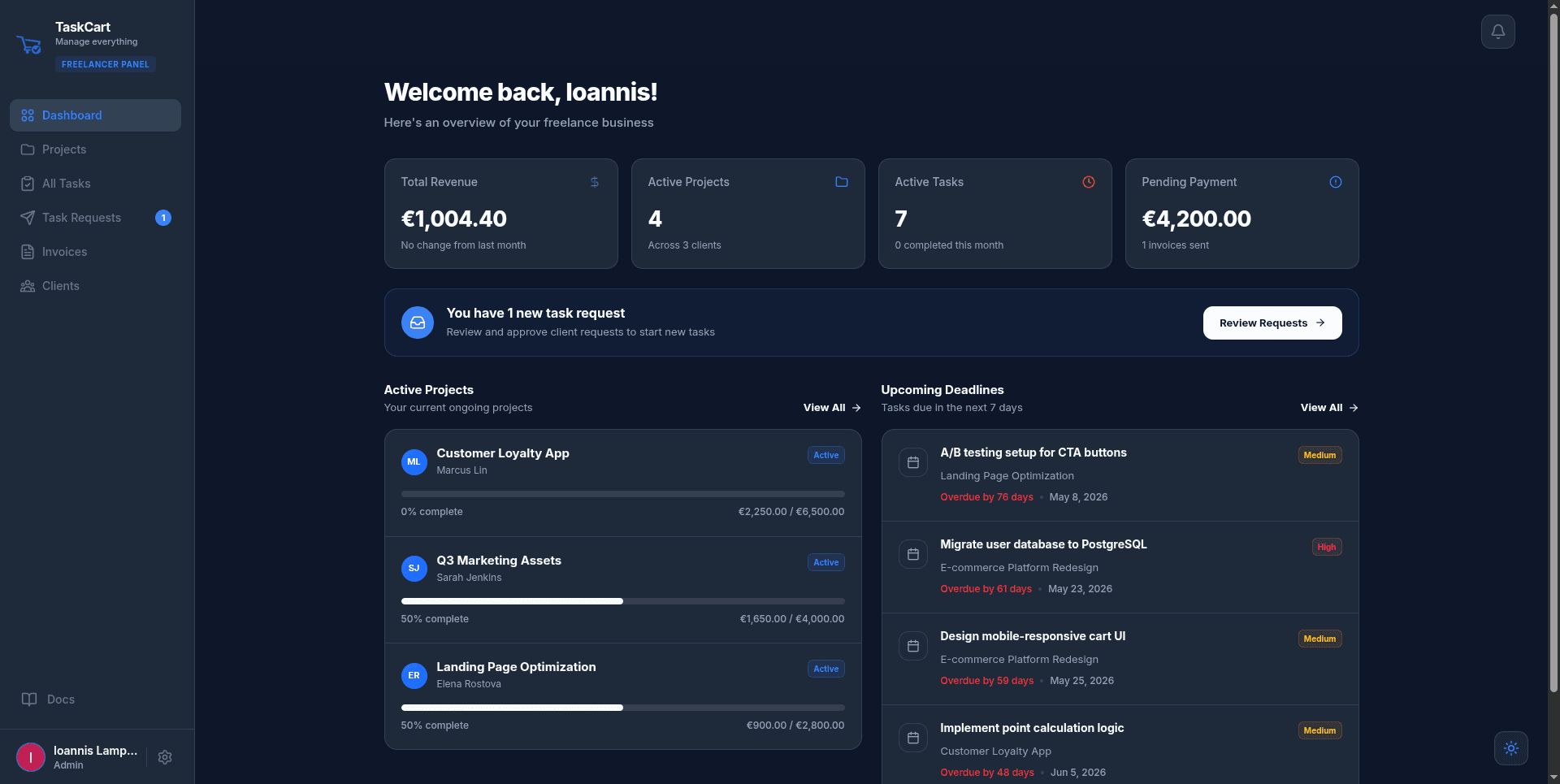Click Active badge on Q3 Marketing Assets

pyautogui.click(x=826, y=562)
